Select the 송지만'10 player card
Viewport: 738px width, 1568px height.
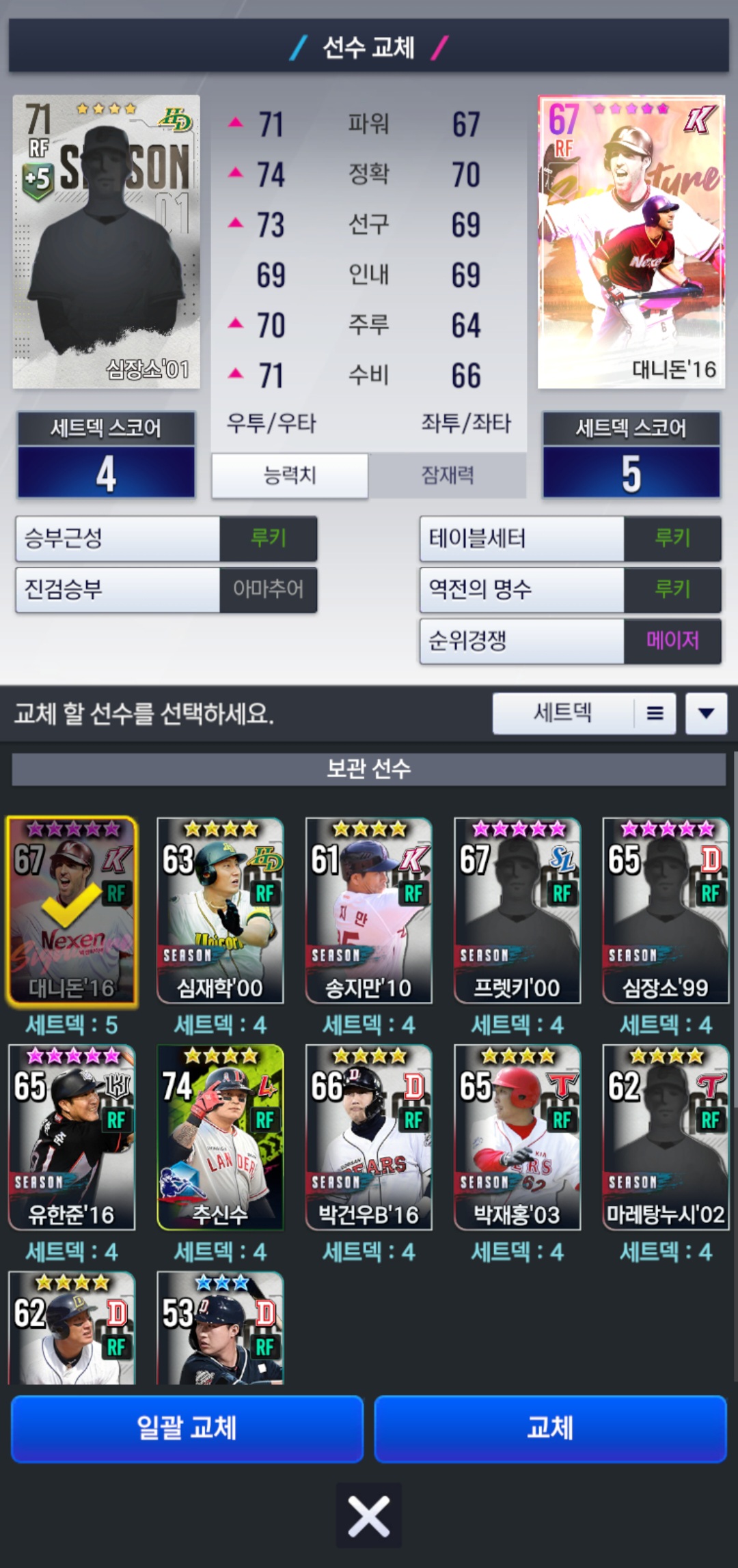(x=369, y=911)
